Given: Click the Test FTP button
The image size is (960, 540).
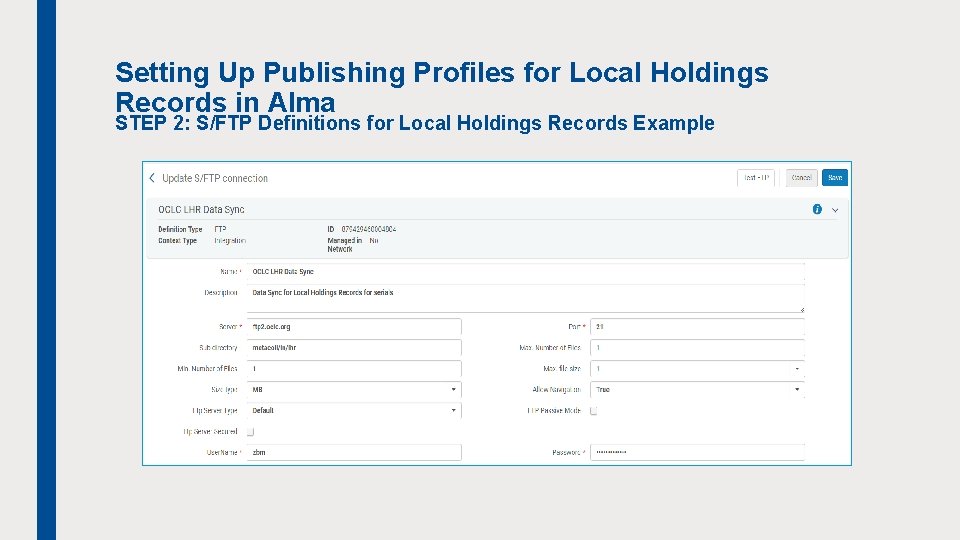Looking at the screenshot, I should pyautogui.click(x=756, y=178).
